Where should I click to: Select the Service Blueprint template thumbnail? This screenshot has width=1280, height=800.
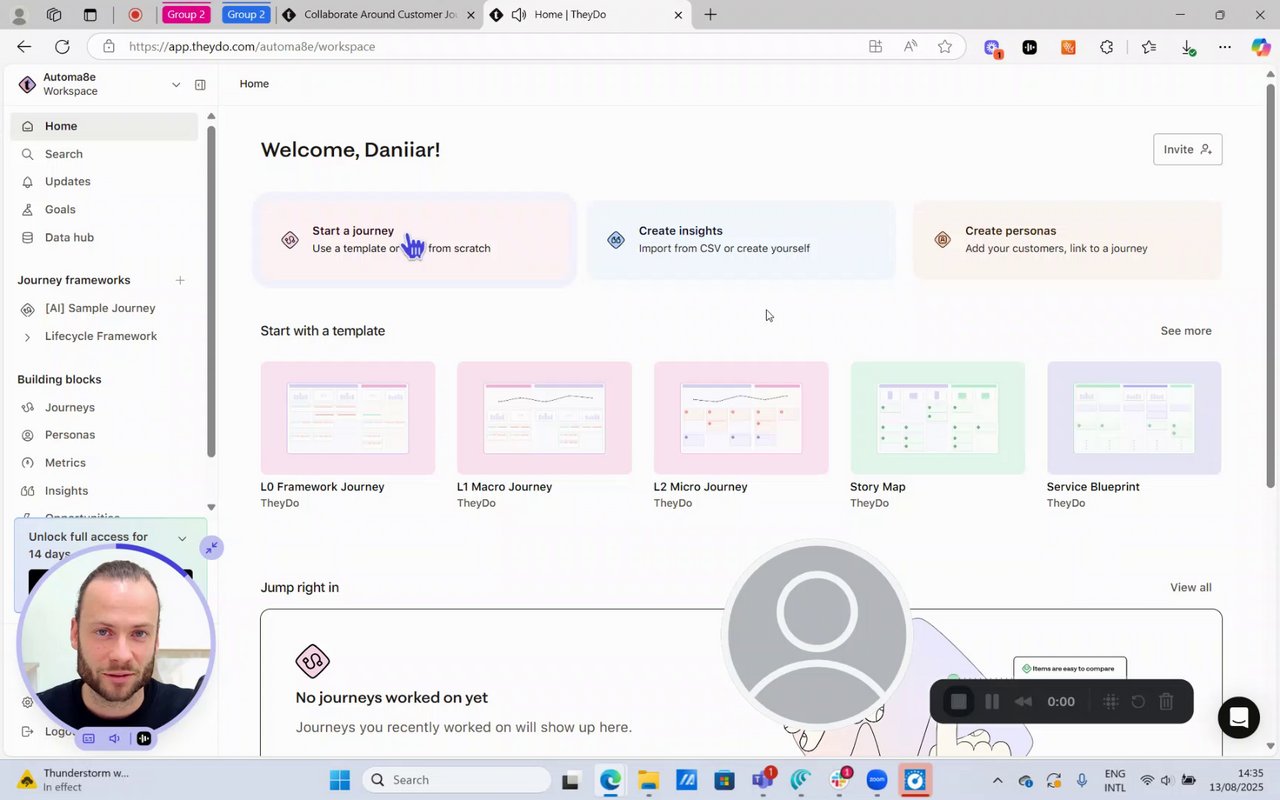pos(1134,418)
